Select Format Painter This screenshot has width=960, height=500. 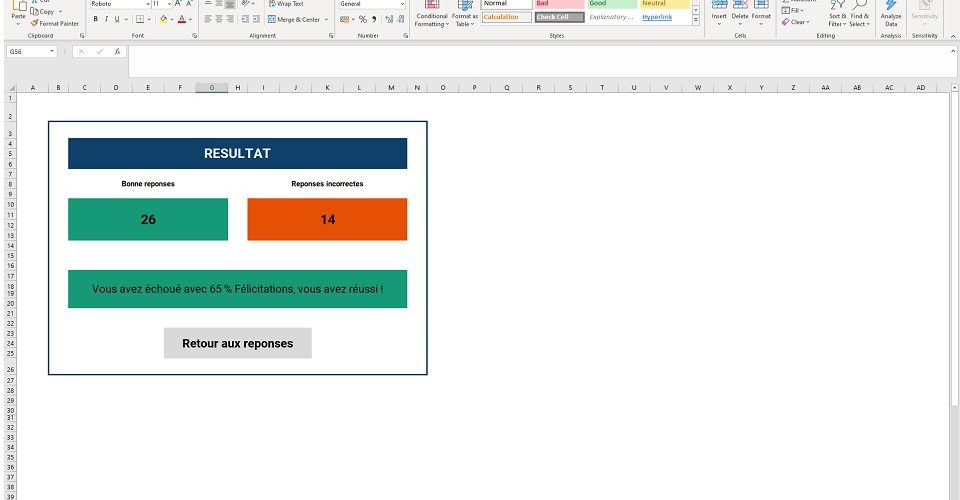[54, 23]
